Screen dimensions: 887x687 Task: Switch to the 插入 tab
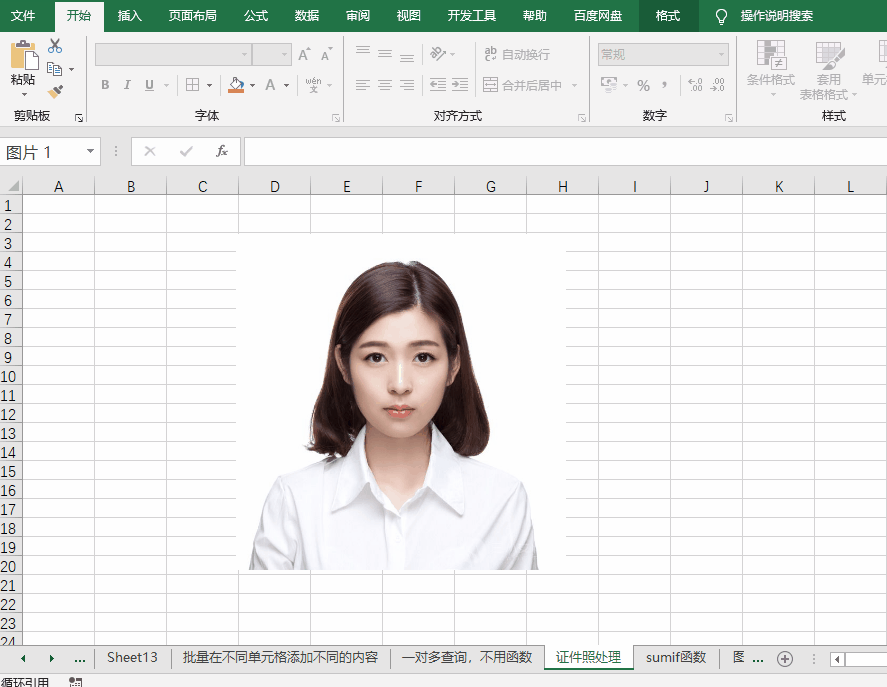(130, 15)
